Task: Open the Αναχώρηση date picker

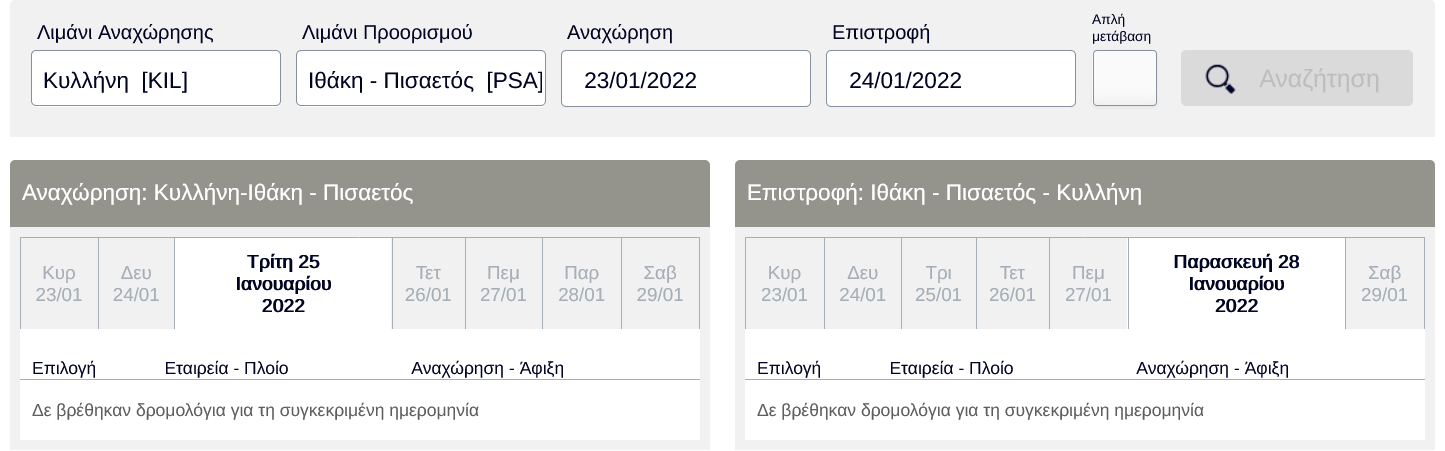Action: click(x=686, y=79)
